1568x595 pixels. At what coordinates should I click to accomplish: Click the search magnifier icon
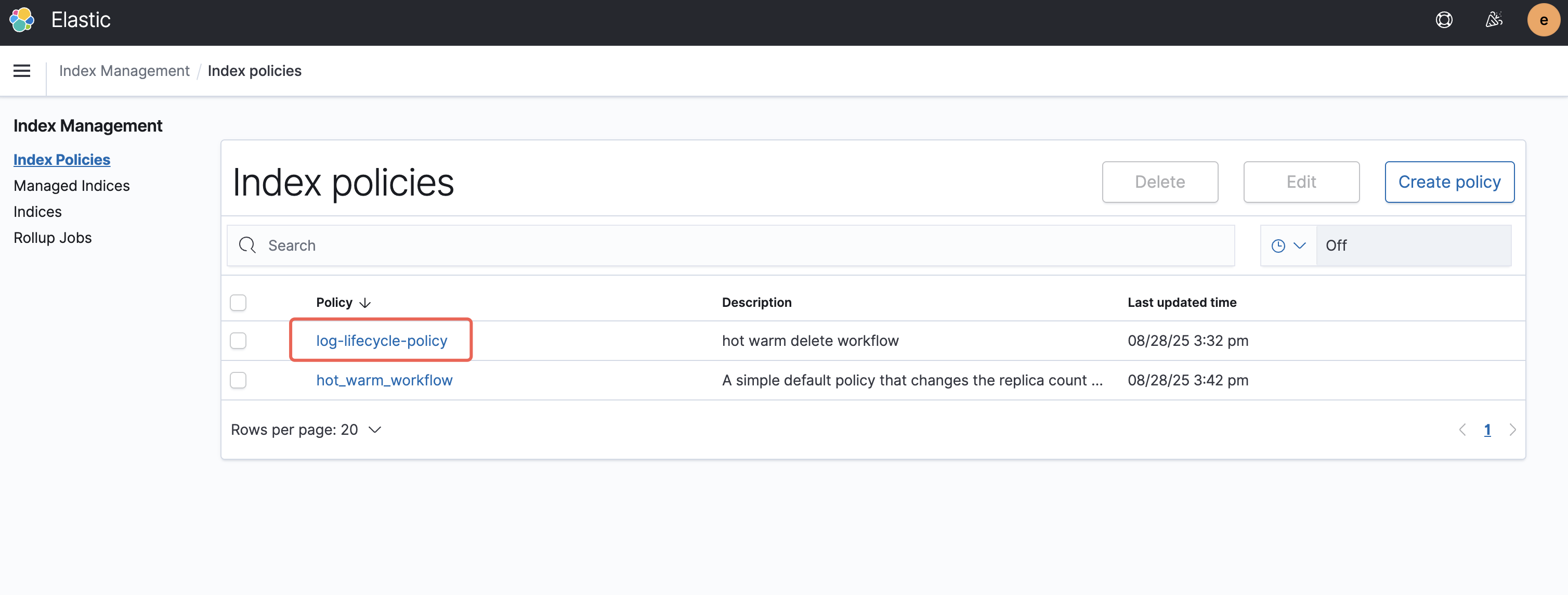click(247, 245)
